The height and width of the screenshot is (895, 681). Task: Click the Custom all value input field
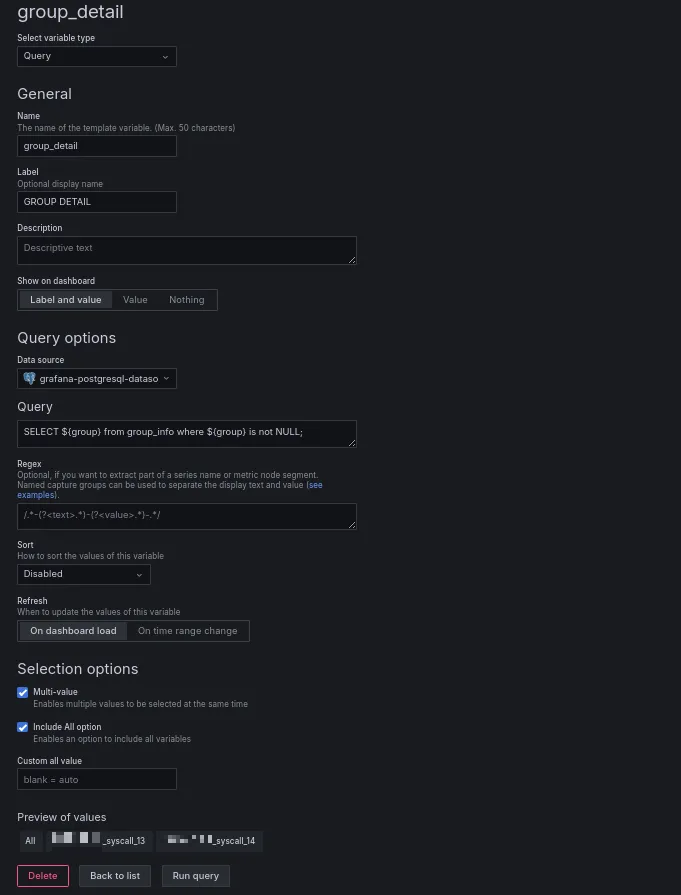[97, 779]
